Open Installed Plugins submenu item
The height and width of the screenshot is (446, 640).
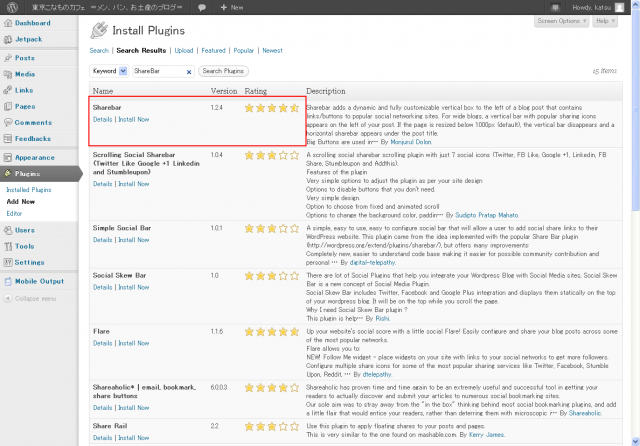(29, 190)
